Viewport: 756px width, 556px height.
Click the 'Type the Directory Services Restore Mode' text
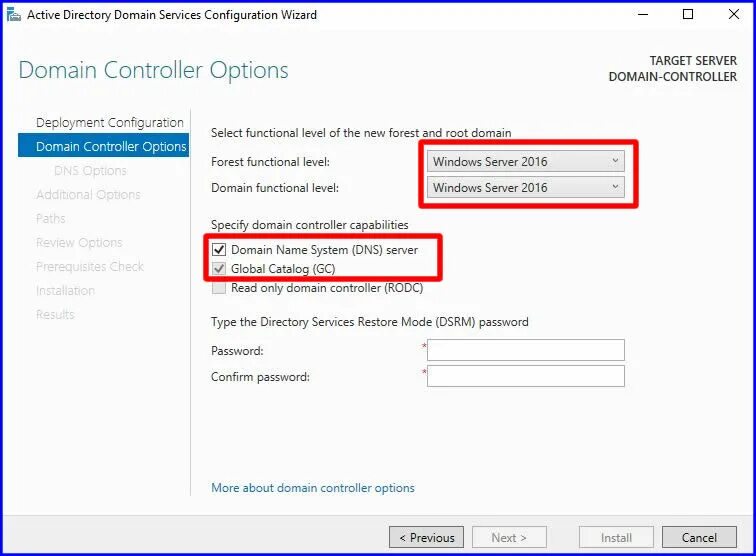pos(370,322)
